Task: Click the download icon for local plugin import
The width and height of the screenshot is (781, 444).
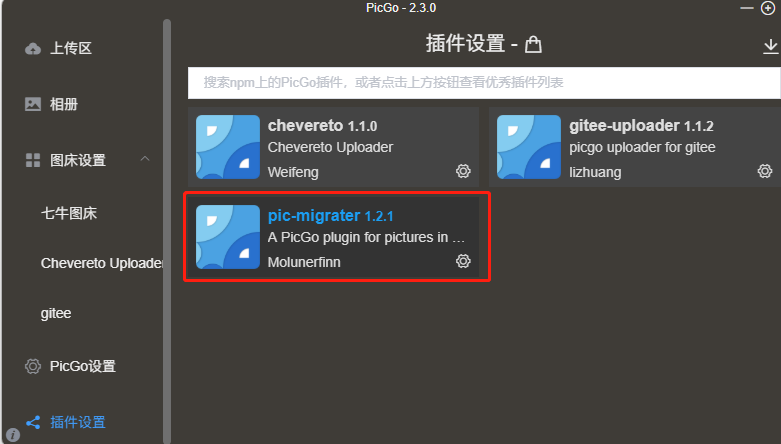Action: [770, 46]
